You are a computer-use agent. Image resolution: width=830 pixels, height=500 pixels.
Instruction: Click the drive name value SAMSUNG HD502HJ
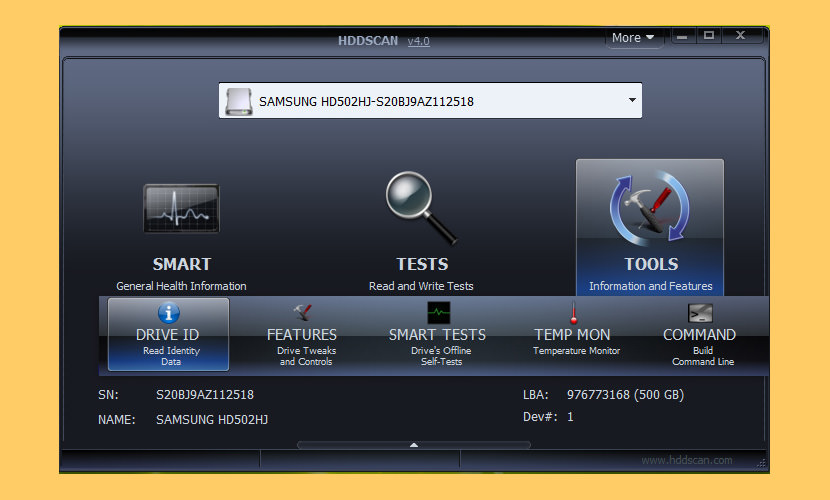[211, 419]
